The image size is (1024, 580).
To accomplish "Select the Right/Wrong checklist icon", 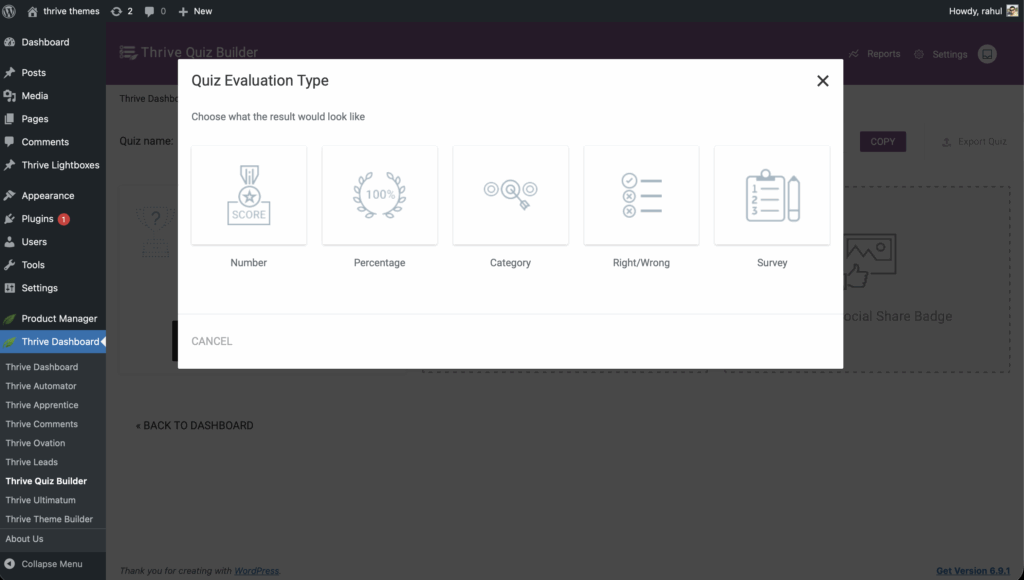I will pyautogui.click(x=641, y=196).
